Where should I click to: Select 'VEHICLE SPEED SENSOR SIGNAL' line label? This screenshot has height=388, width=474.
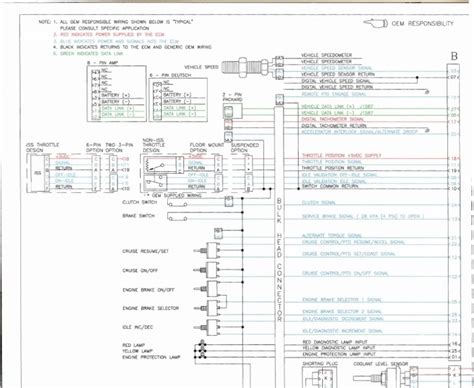click(336, 68)
